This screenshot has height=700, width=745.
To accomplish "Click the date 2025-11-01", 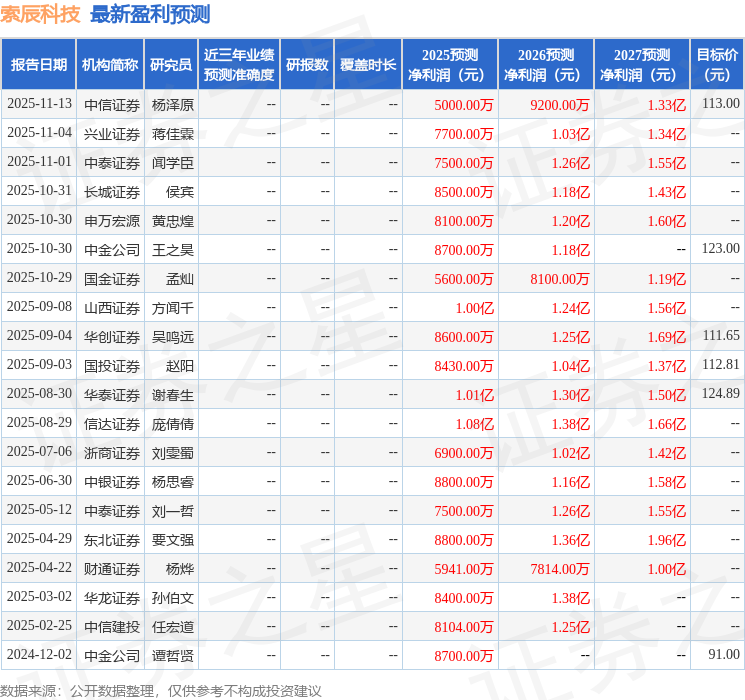I will pyautogui.click(x=39, y=162).
